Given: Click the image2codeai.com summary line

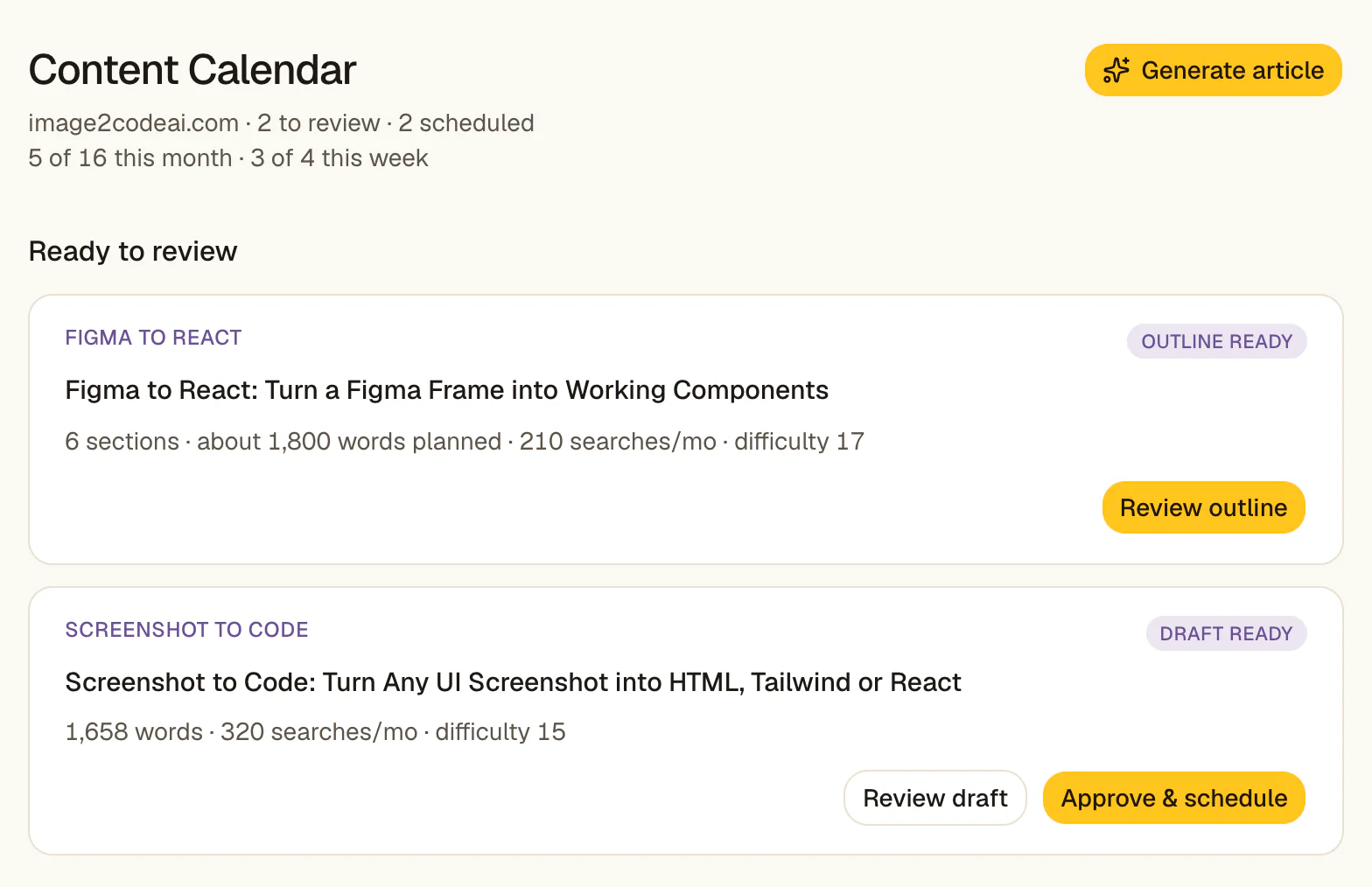Looking at the screenshot, I should [x=281, y=123].
